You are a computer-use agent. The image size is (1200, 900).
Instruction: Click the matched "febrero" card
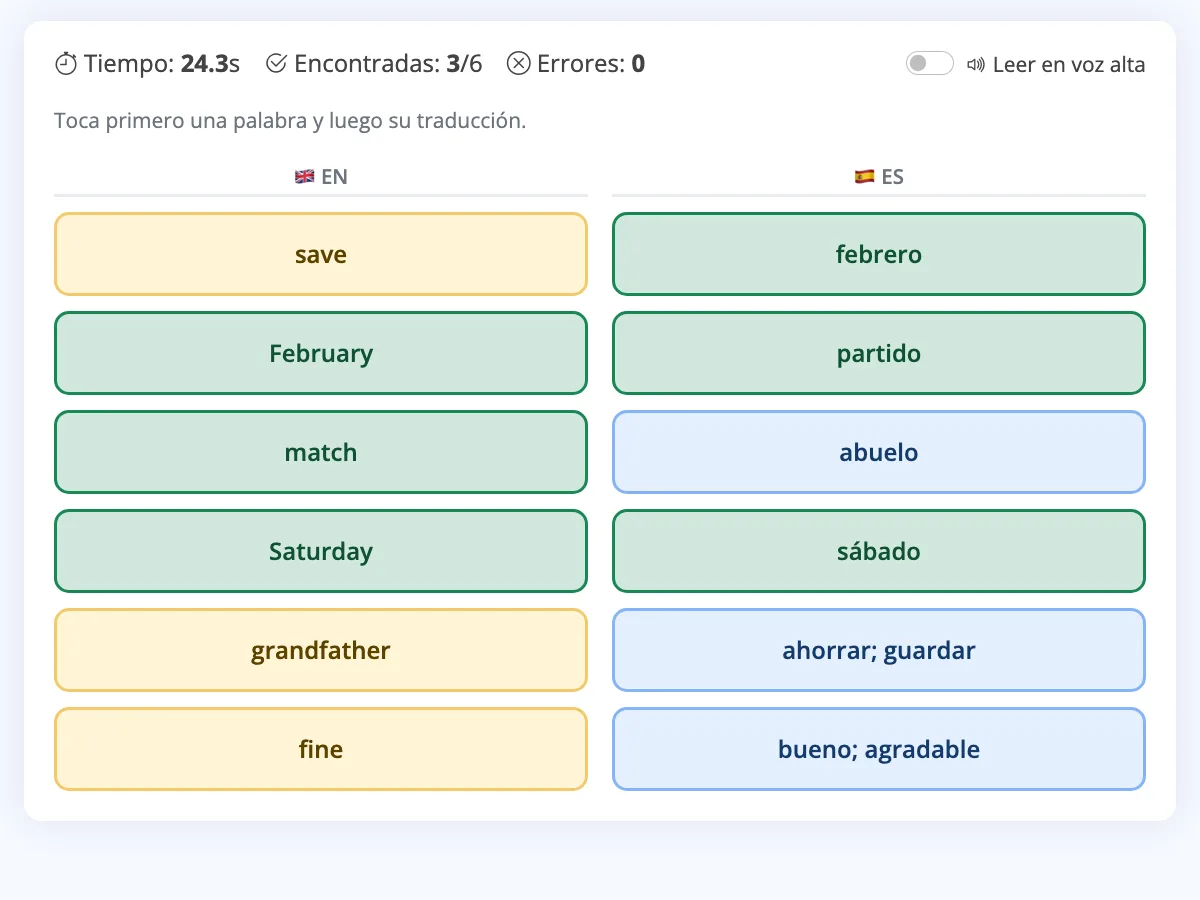pos(879,254)
